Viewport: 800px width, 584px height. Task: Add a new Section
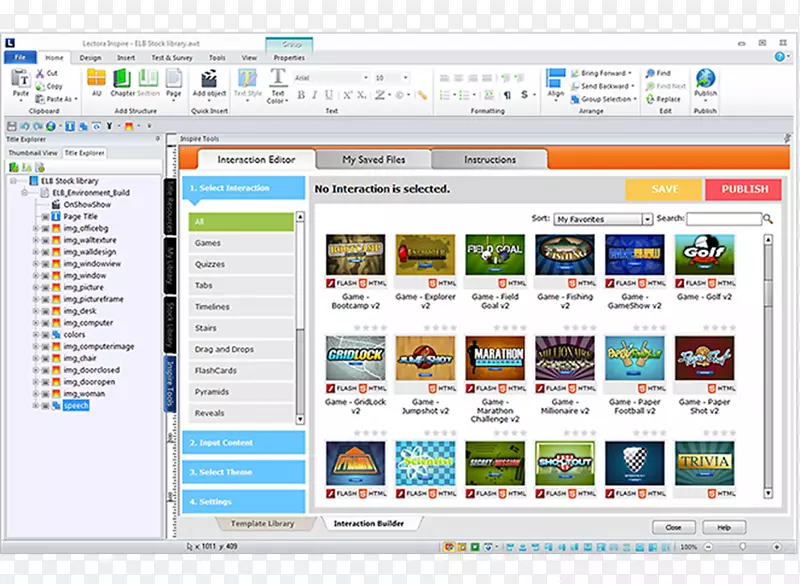pyautogui.click(x=148, y=78)
